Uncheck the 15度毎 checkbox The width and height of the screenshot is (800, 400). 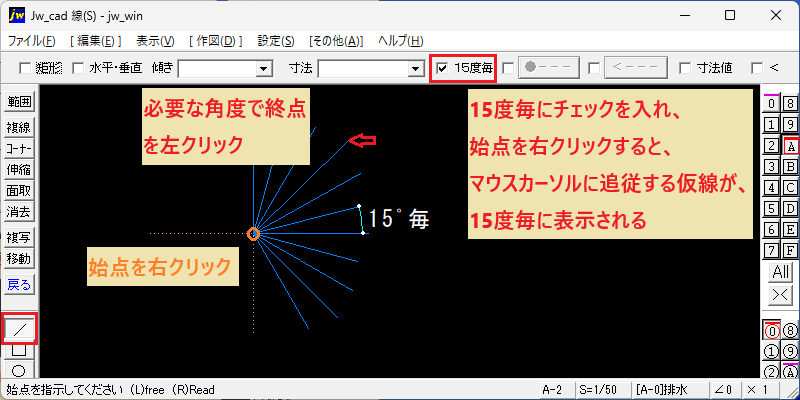pos(443,68)
